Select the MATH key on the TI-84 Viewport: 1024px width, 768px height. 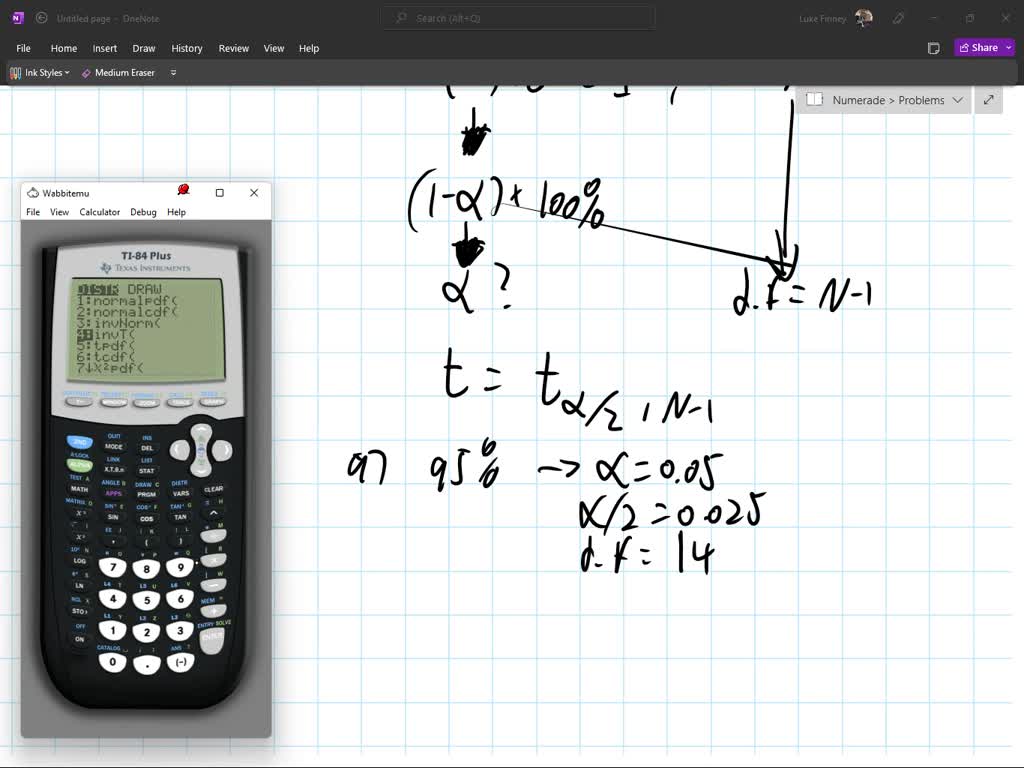coord(80,490)
